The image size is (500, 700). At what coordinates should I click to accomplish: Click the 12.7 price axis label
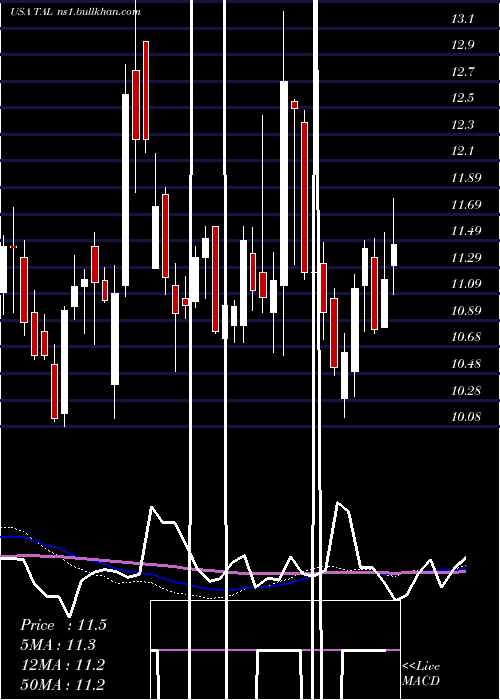click(462, 71)
